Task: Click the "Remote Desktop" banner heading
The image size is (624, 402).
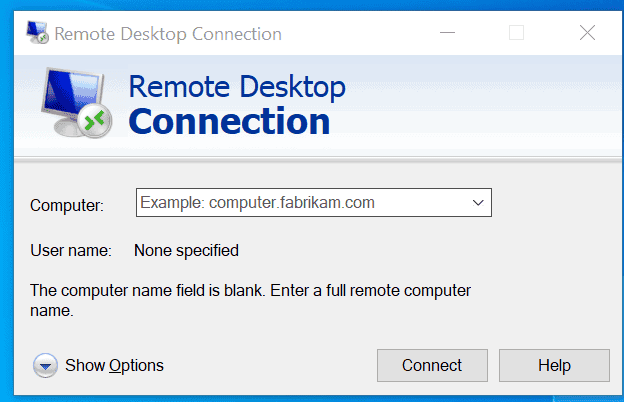Action: coord(237,86)
